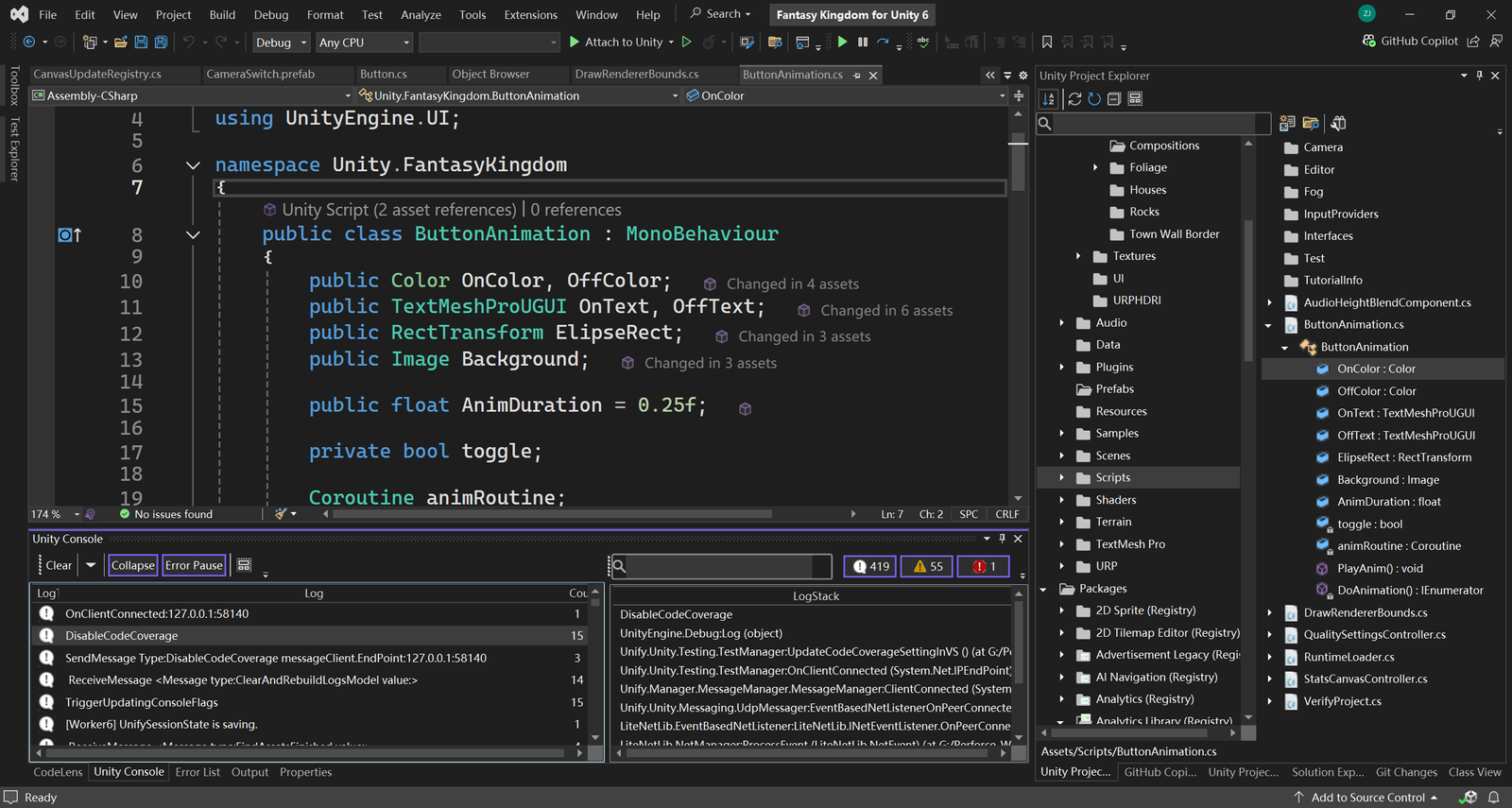Expand the Textures folder in project tree
Screen dimensions: 1512x808
[1078, 256]
